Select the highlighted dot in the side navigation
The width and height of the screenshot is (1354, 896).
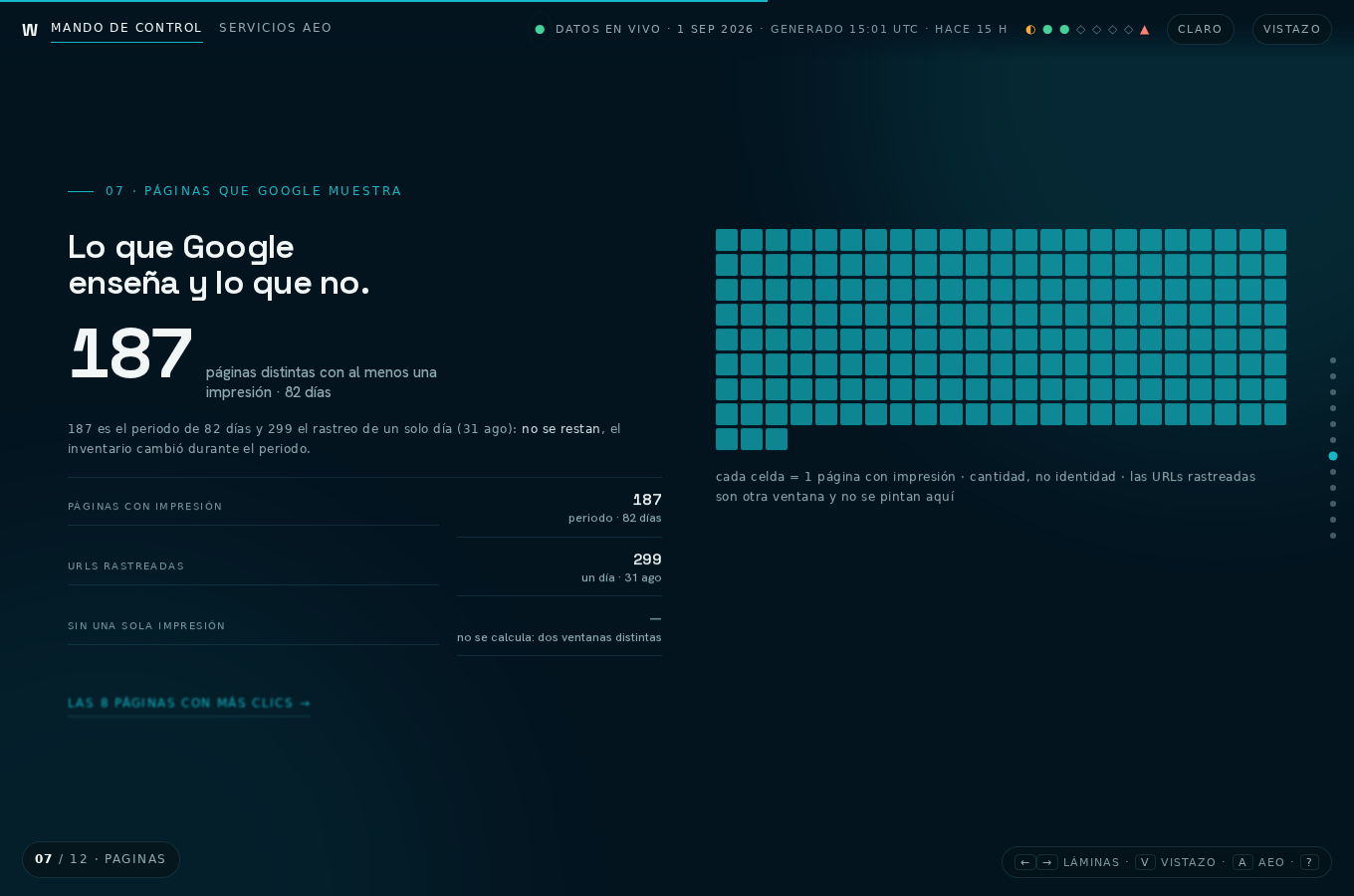coord(1333,456)
